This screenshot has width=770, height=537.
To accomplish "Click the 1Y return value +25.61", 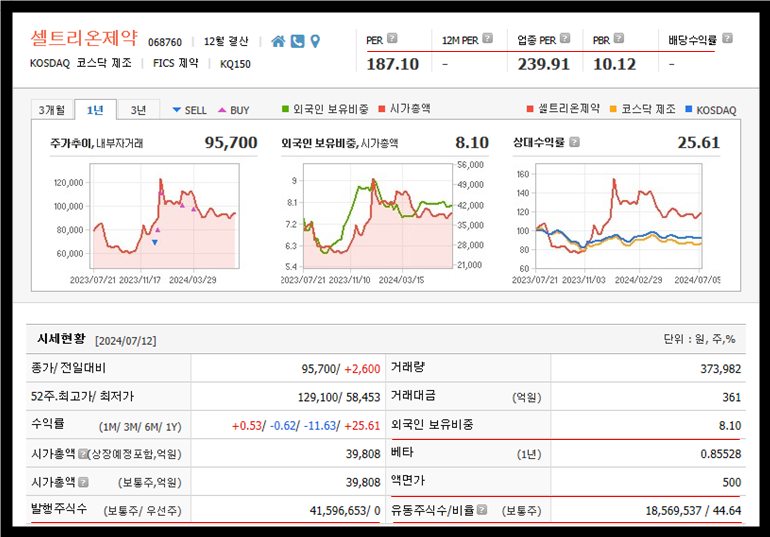I will (x=362, y=426).
